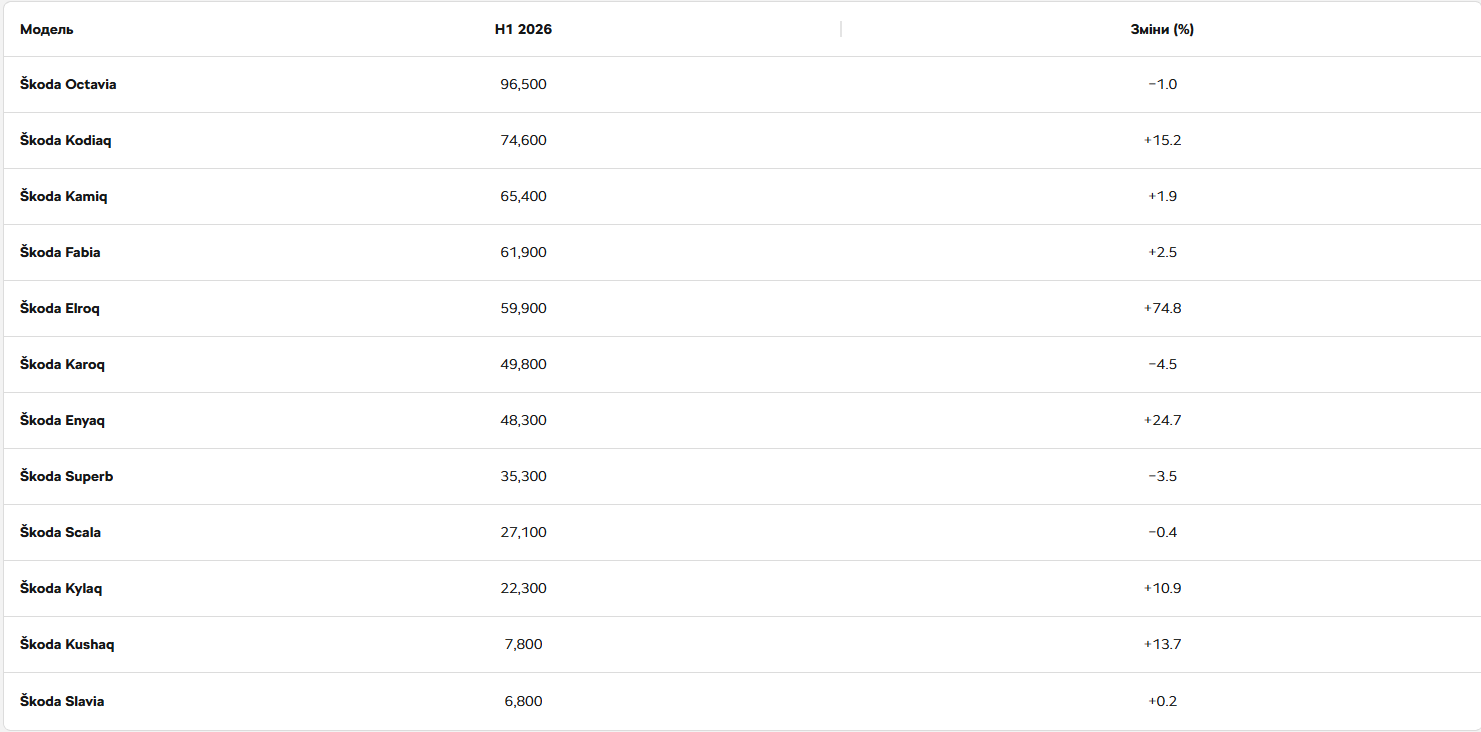This screenshot has width=1481, height=732.
Task: Click the Škoda Kushaq model name
Action: pyautogui.click(x=67, y=644)
